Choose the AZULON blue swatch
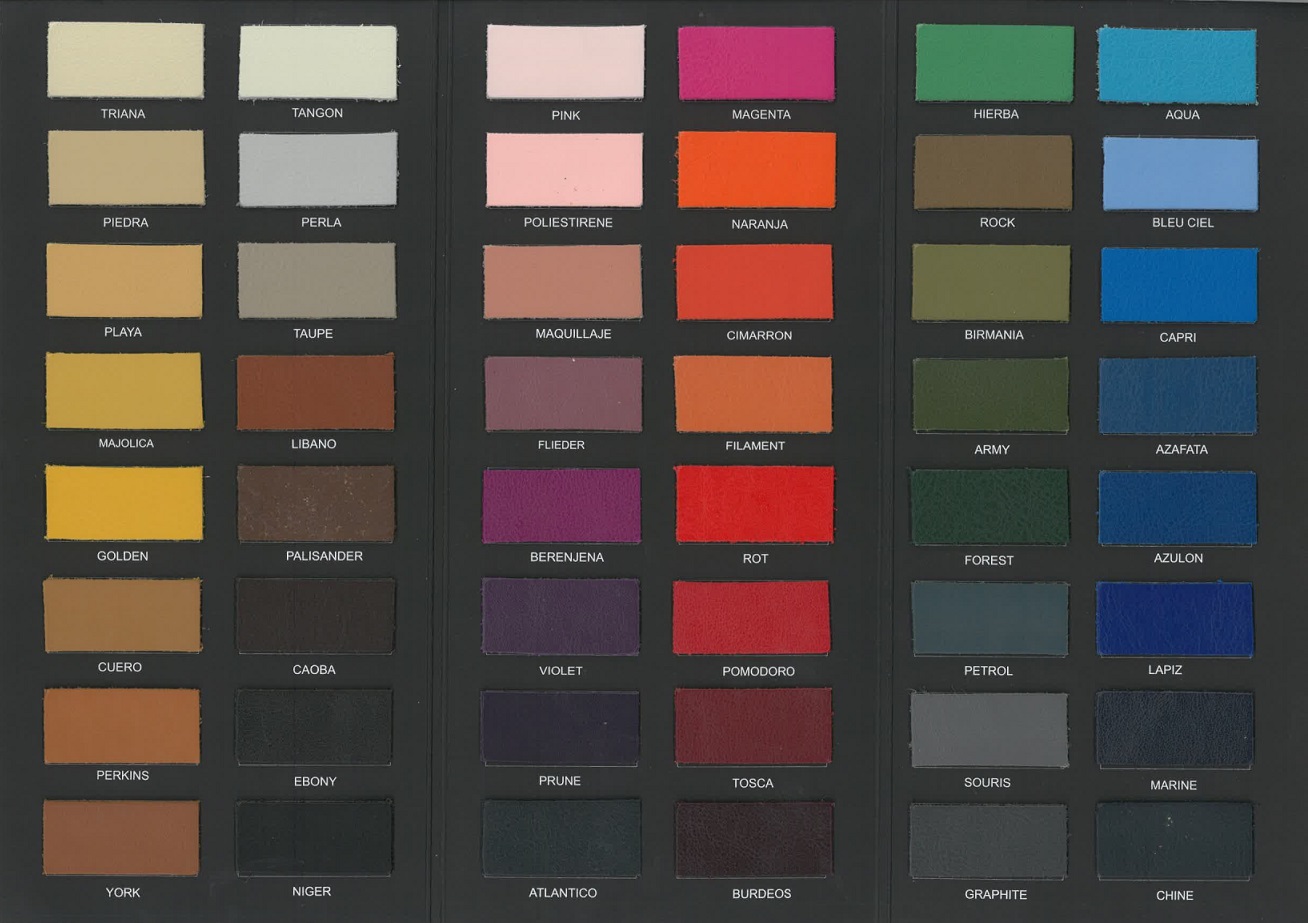This screenshot has width=1308, height=923. tap(1178, 508)
